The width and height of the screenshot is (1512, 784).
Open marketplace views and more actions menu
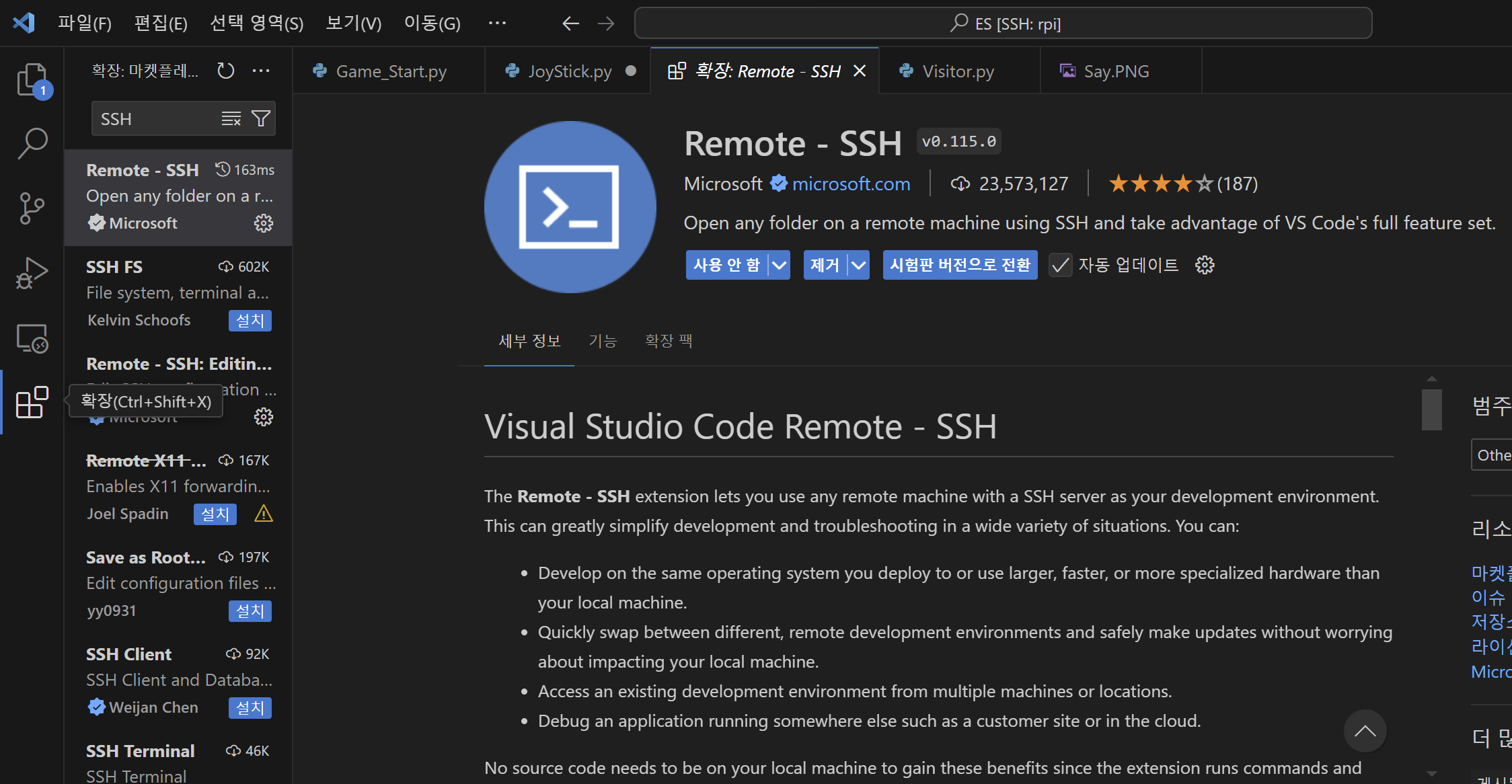261,71
